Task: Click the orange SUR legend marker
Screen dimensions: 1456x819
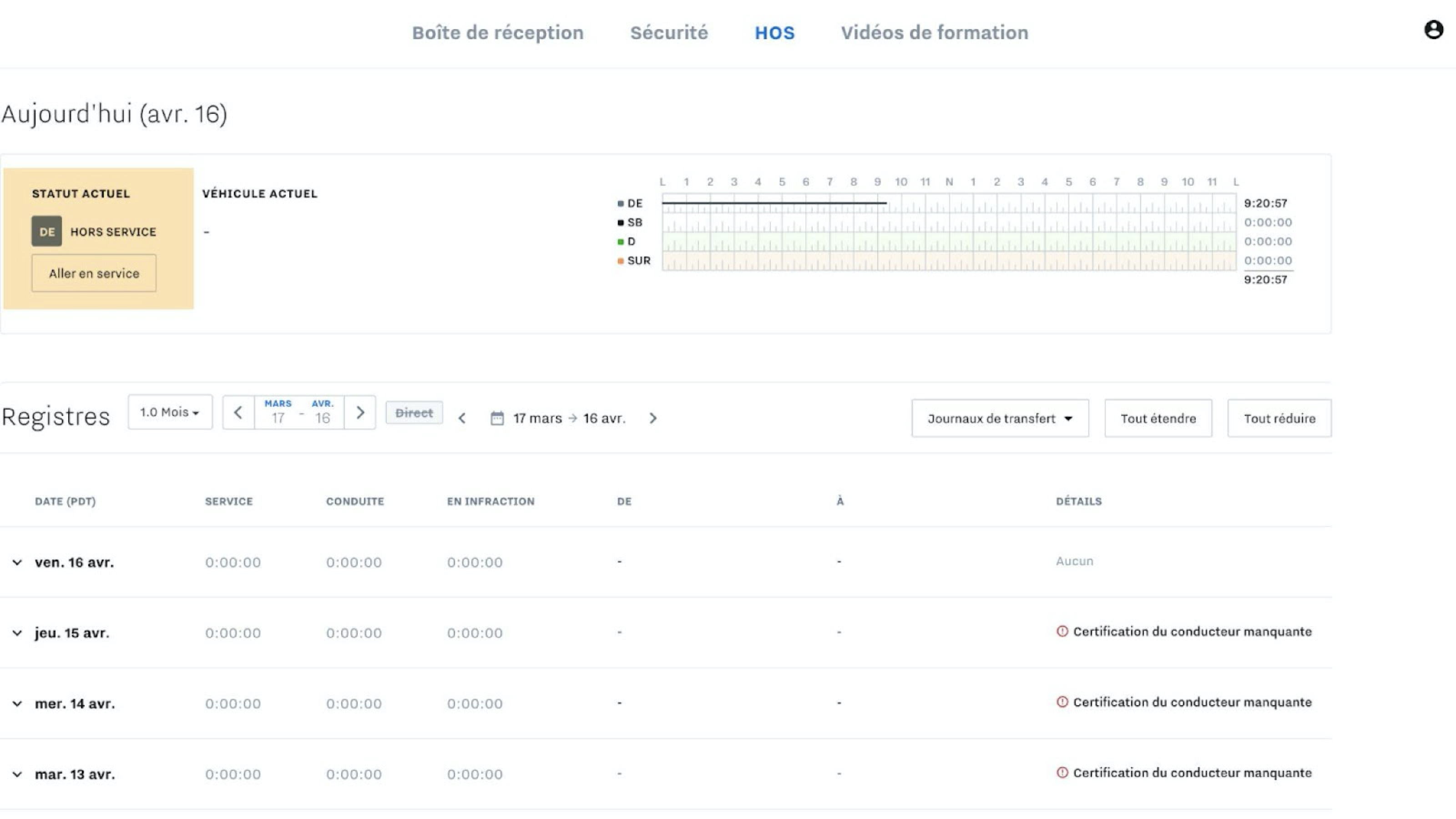Action: tap(621, 261)
